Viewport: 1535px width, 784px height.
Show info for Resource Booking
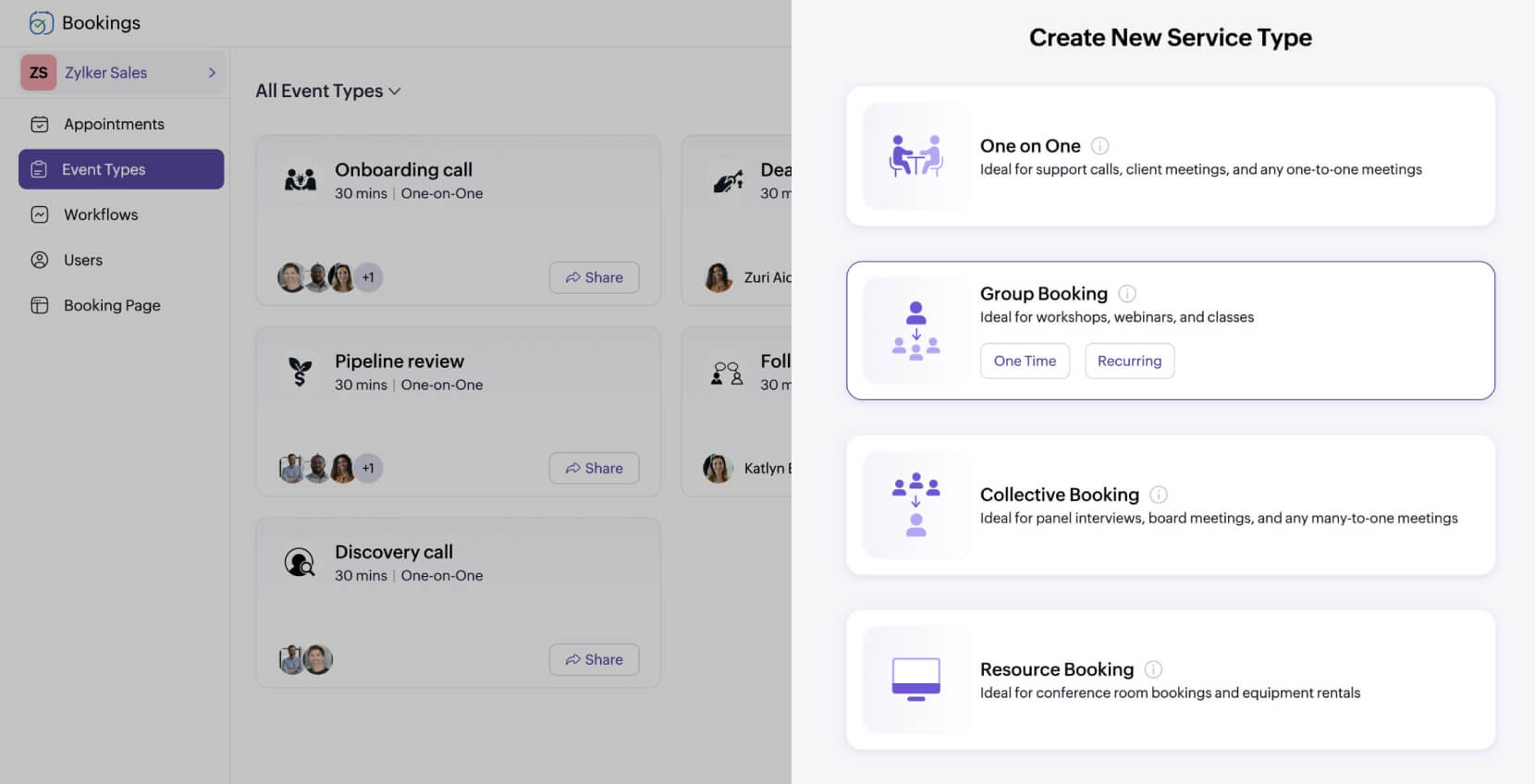1154,669
